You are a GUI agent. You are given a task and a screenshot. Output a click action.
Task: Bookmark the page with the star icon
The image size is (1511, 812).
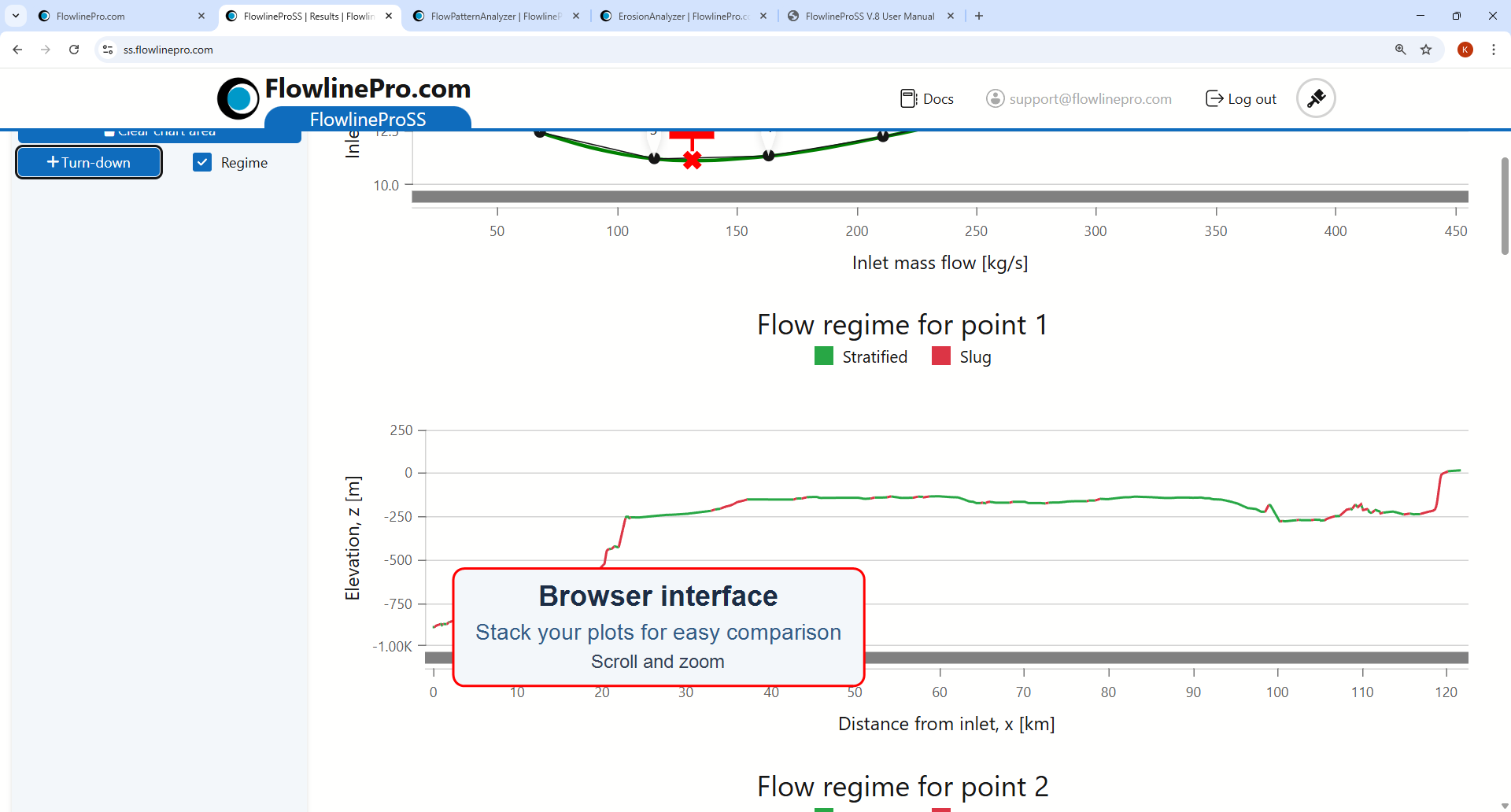tap(1427, 49)
